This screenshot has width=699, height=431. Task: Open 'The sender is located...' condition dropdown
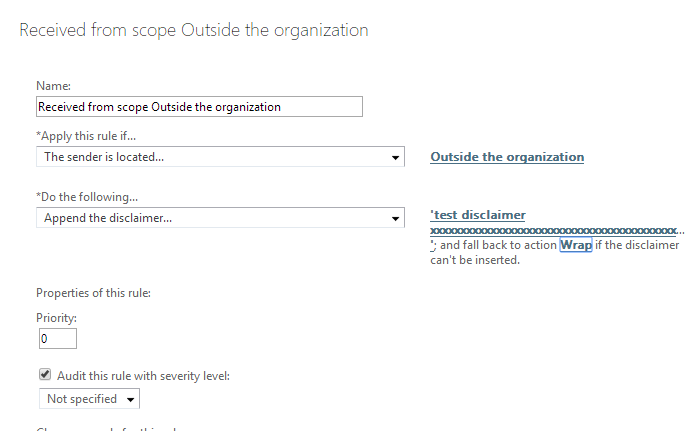[x=220, y=157]
